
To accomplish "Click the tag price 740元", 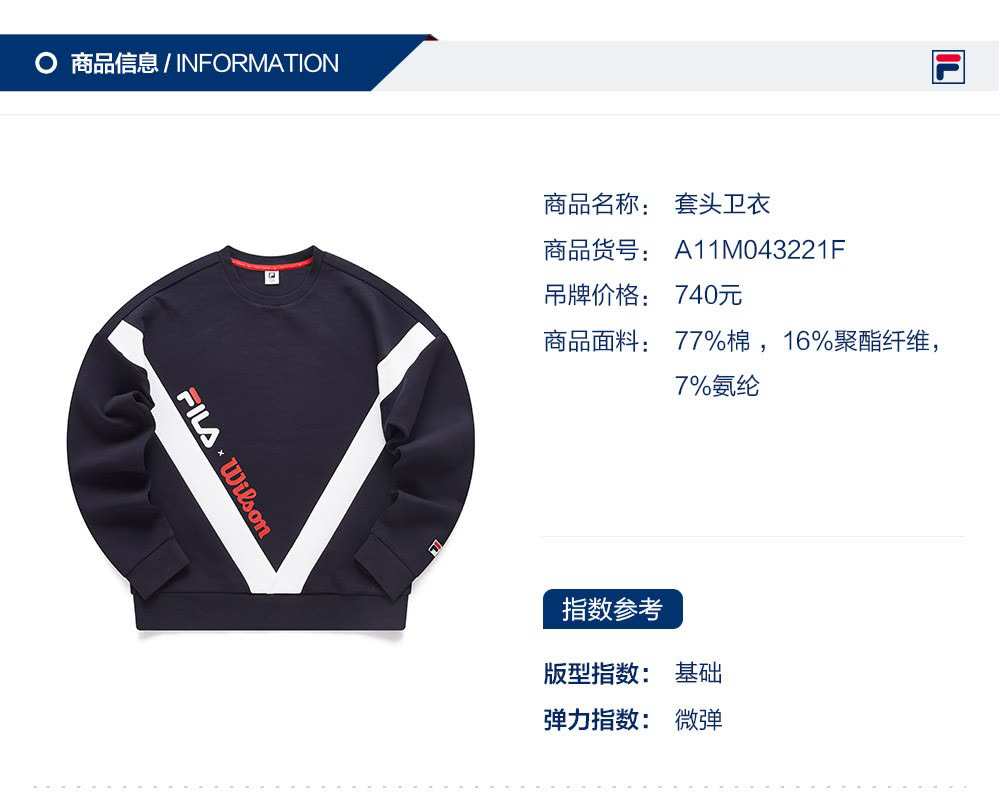I will (709, 295).
